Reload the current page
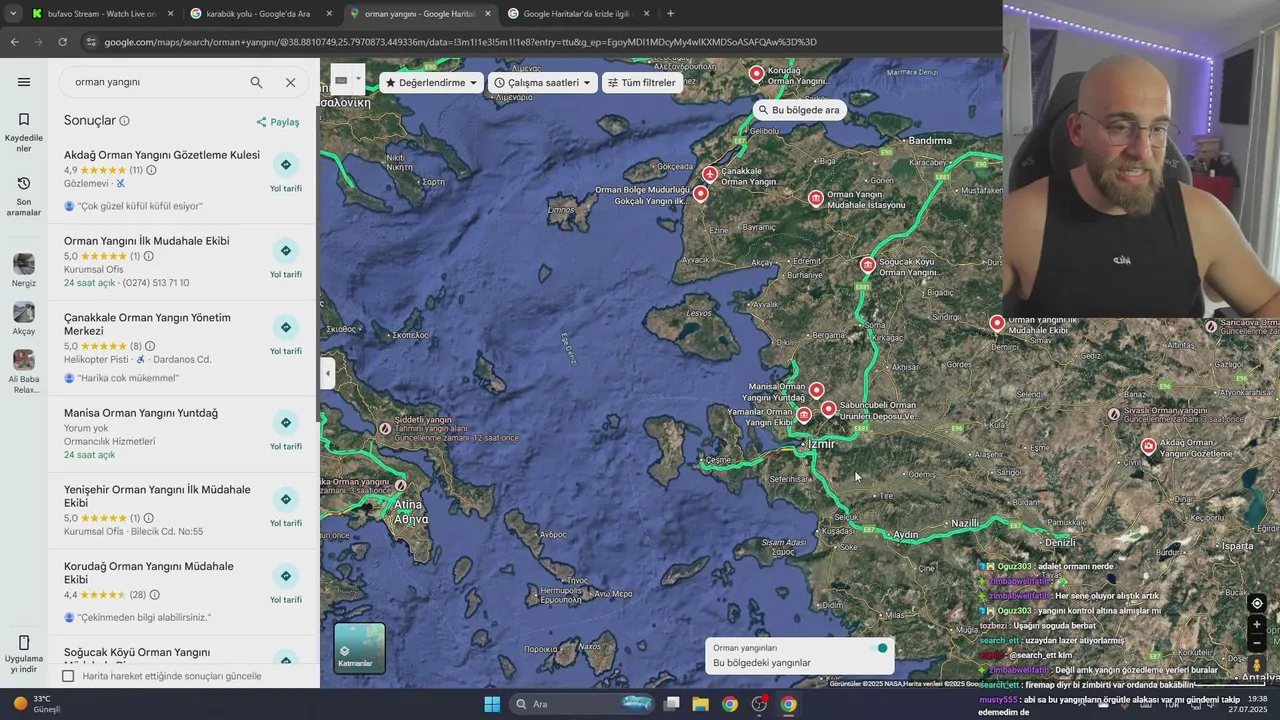 coord(62,42)
